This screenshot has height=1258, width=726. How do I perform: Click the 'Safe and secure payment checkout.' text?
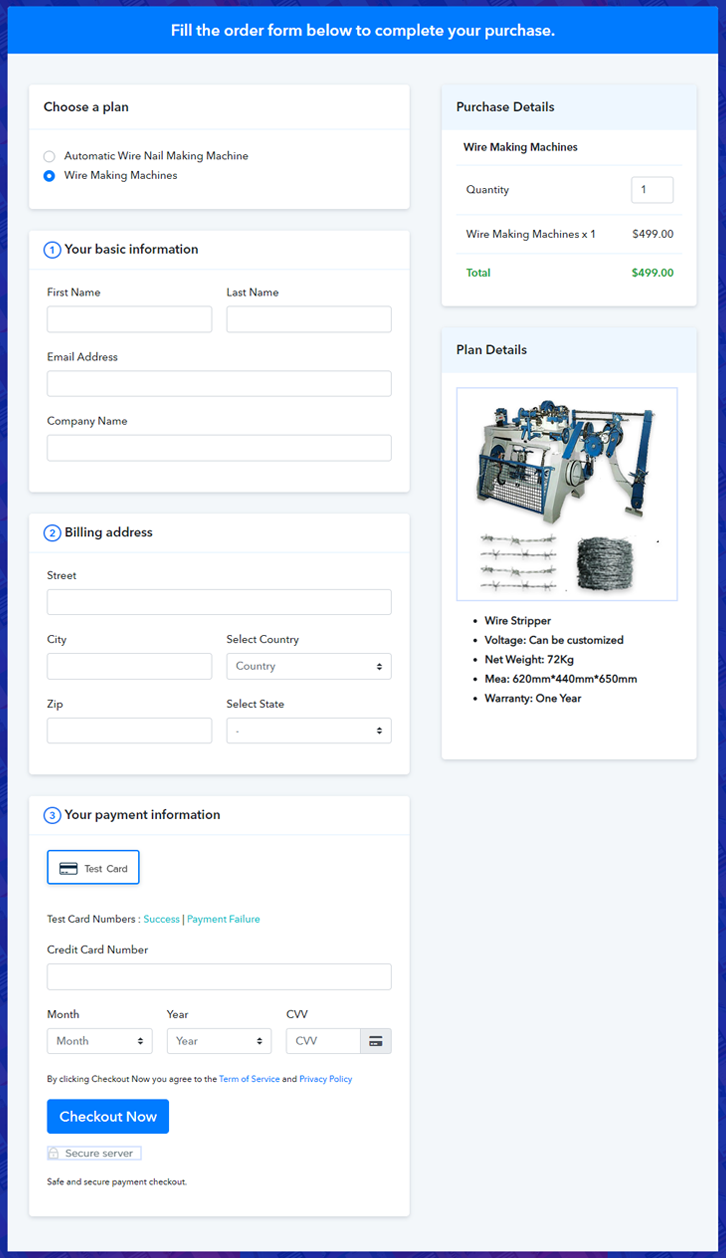117,1182
